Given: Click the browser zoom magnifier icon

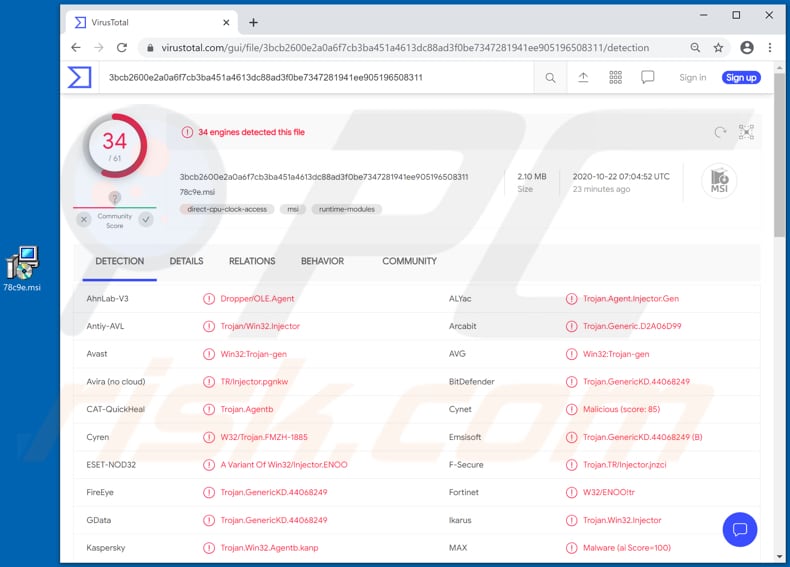Looking at the screenshot, I should pyautogui.click(x=695, y=47).
